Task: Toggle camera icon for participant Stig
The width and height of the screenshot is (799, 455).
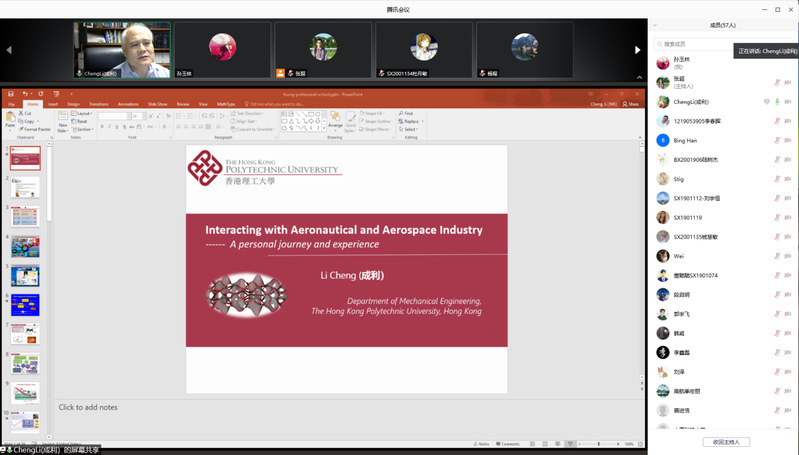Action: coord(788,180)
